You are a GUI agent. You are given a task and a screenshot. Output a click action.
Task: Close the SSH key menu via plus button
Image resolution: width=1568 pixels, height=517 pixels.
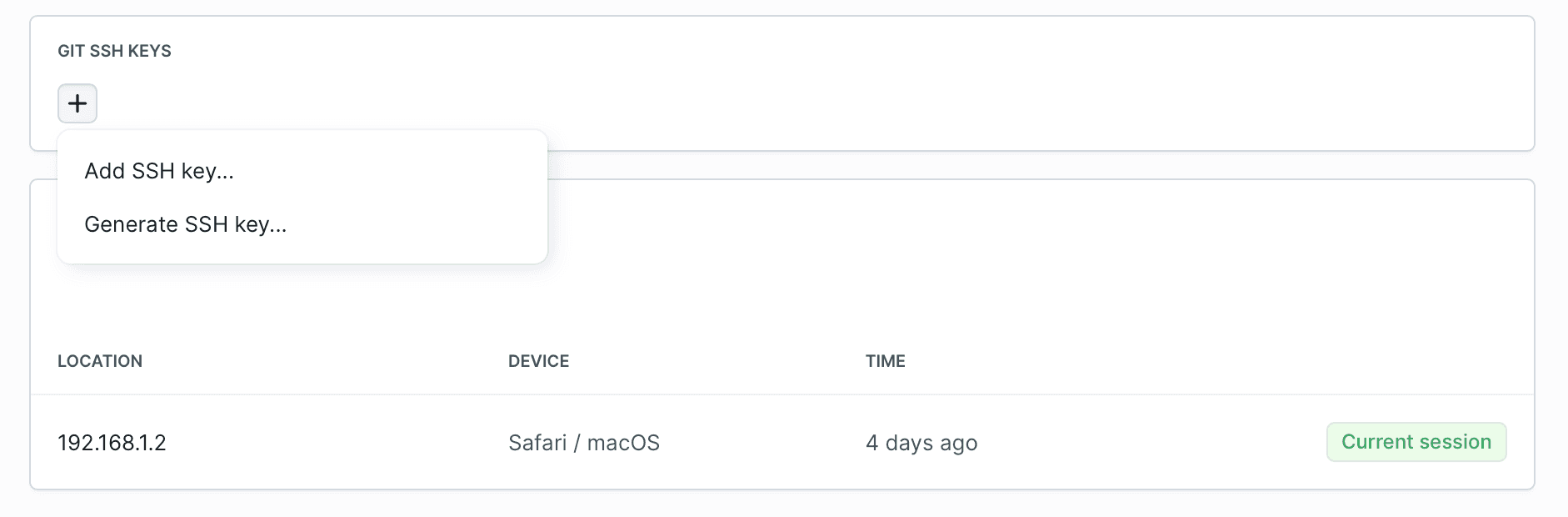tap(77, 103)
